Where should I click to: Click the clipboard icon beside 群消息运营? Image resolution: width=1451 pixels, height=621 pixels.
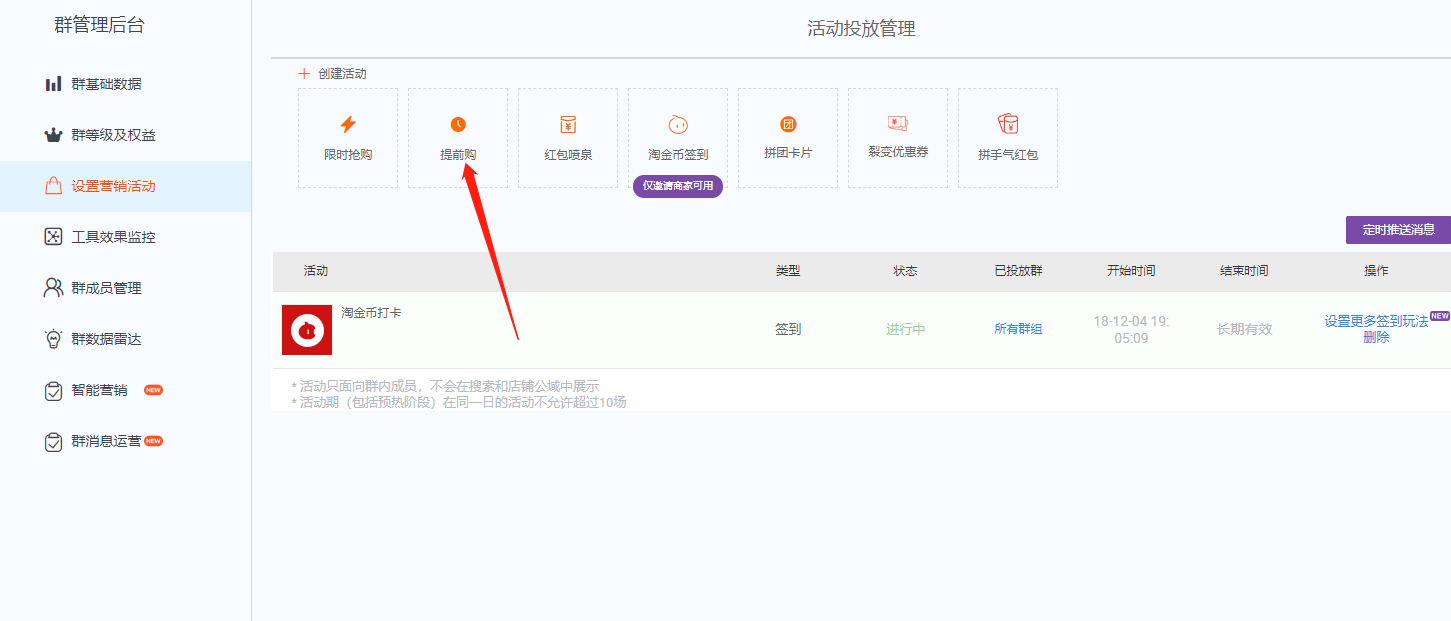pos(53,442)
